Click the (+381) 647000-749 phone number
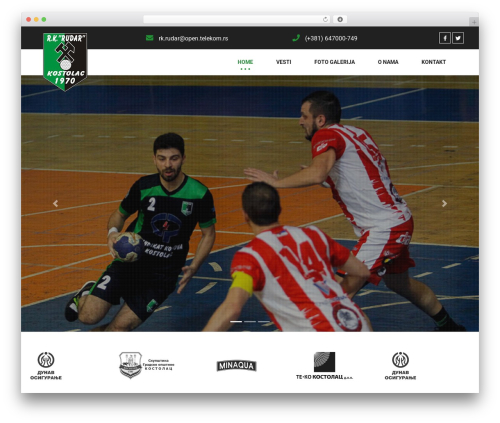The image size is (500, 423). coord(331,38)
